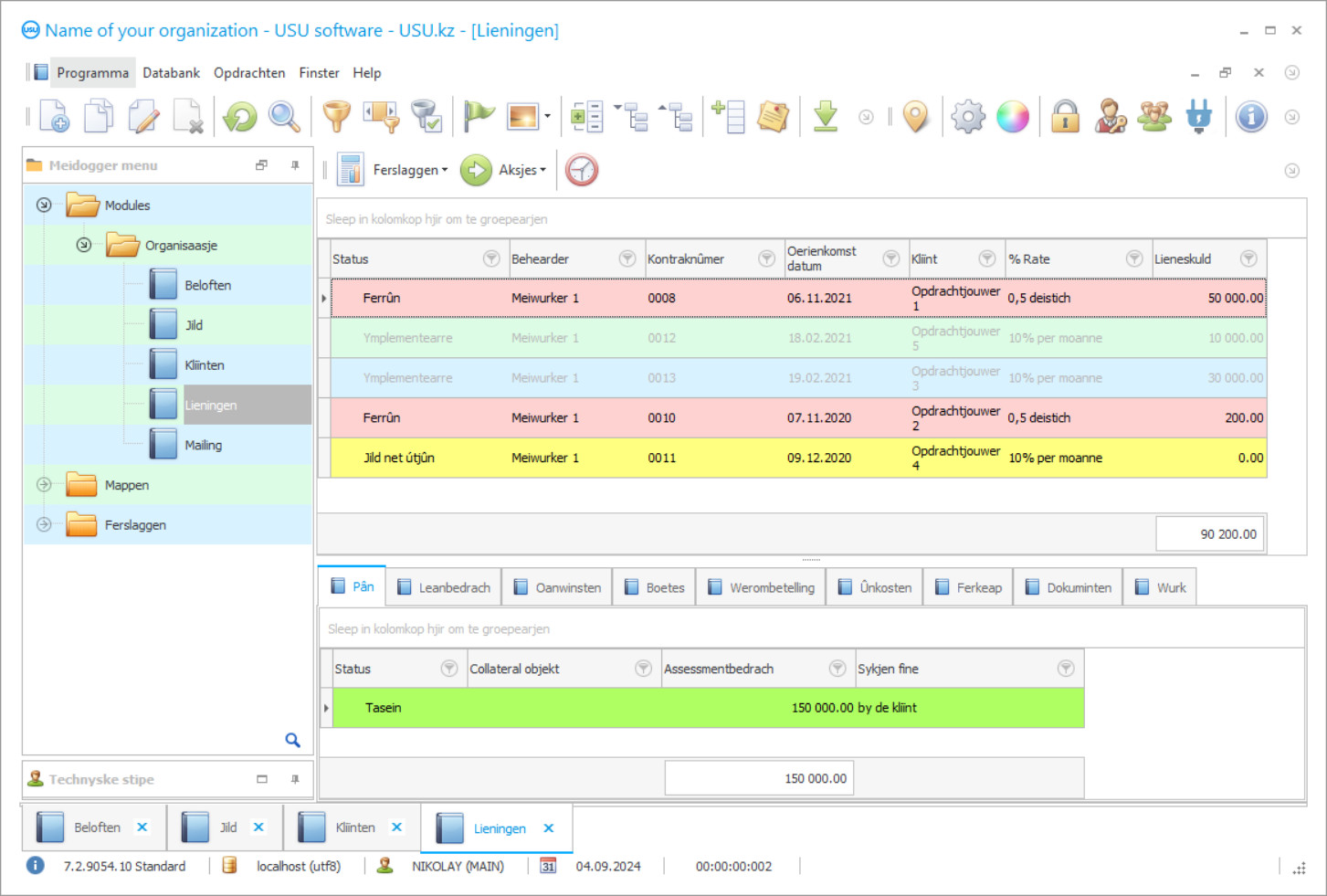This screenshot has width=1327, height=896.
Task: Toggle filter on the Lieneskuld column
Action: click(x=1248, y=258)
